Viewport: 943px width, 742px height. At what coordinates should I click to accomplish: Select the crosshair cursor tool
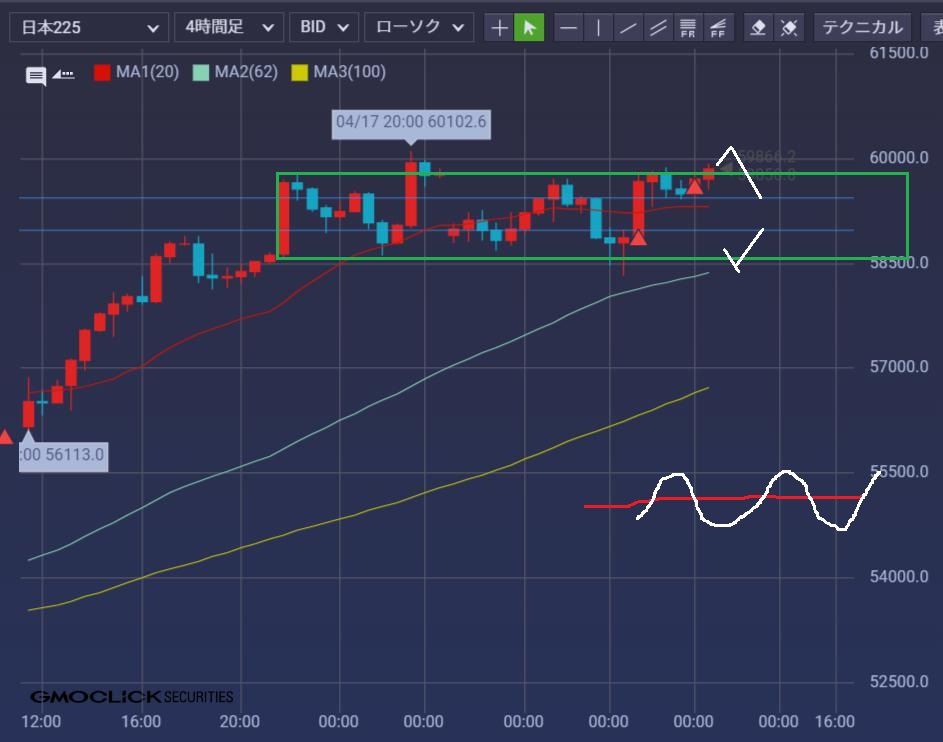click(499, 27)
